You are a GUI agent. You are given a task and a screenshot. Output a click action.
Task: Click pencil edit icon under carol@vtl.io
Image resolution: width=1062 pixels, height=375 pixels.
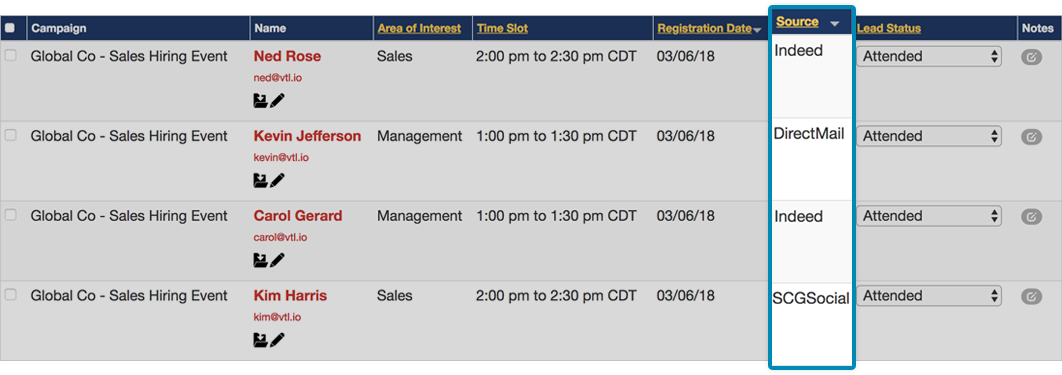[277, 260]
